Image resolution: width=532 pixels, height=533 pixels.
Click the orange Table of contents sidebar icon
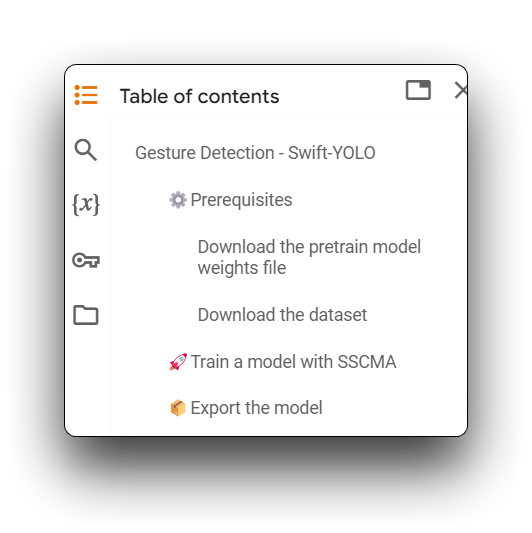pos(86,95)
